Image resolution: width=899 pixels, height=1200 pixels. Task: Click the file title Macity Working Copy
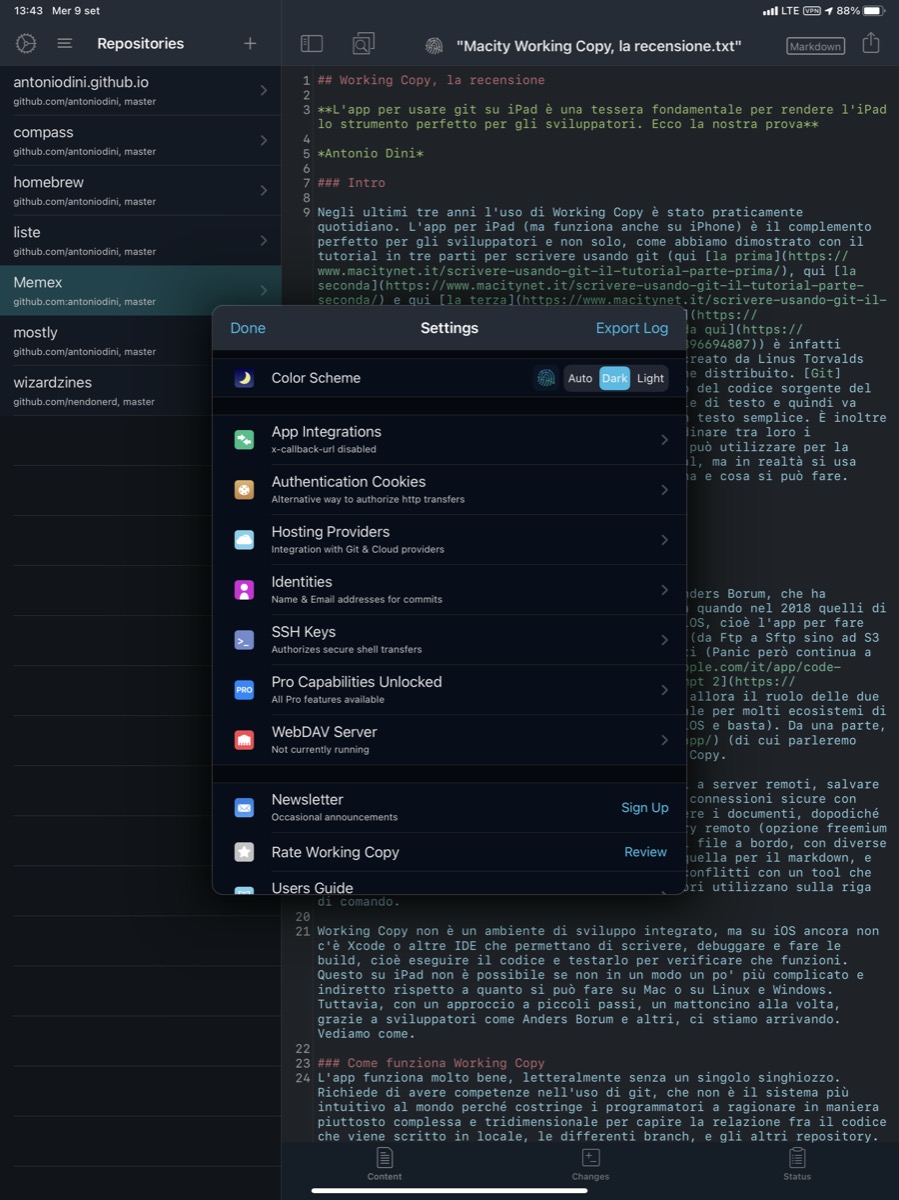[599, 46]
